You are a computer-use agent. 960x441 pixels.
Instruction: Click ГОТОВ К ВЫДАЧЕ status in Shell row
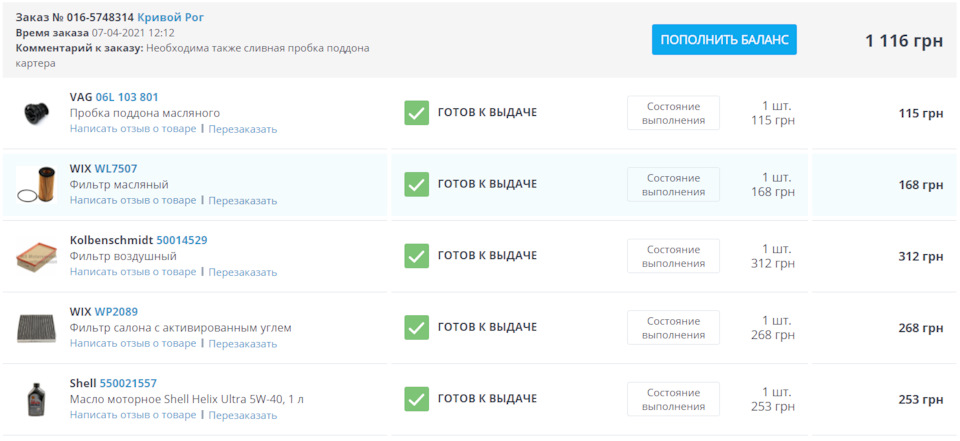(x=487, y=399)
